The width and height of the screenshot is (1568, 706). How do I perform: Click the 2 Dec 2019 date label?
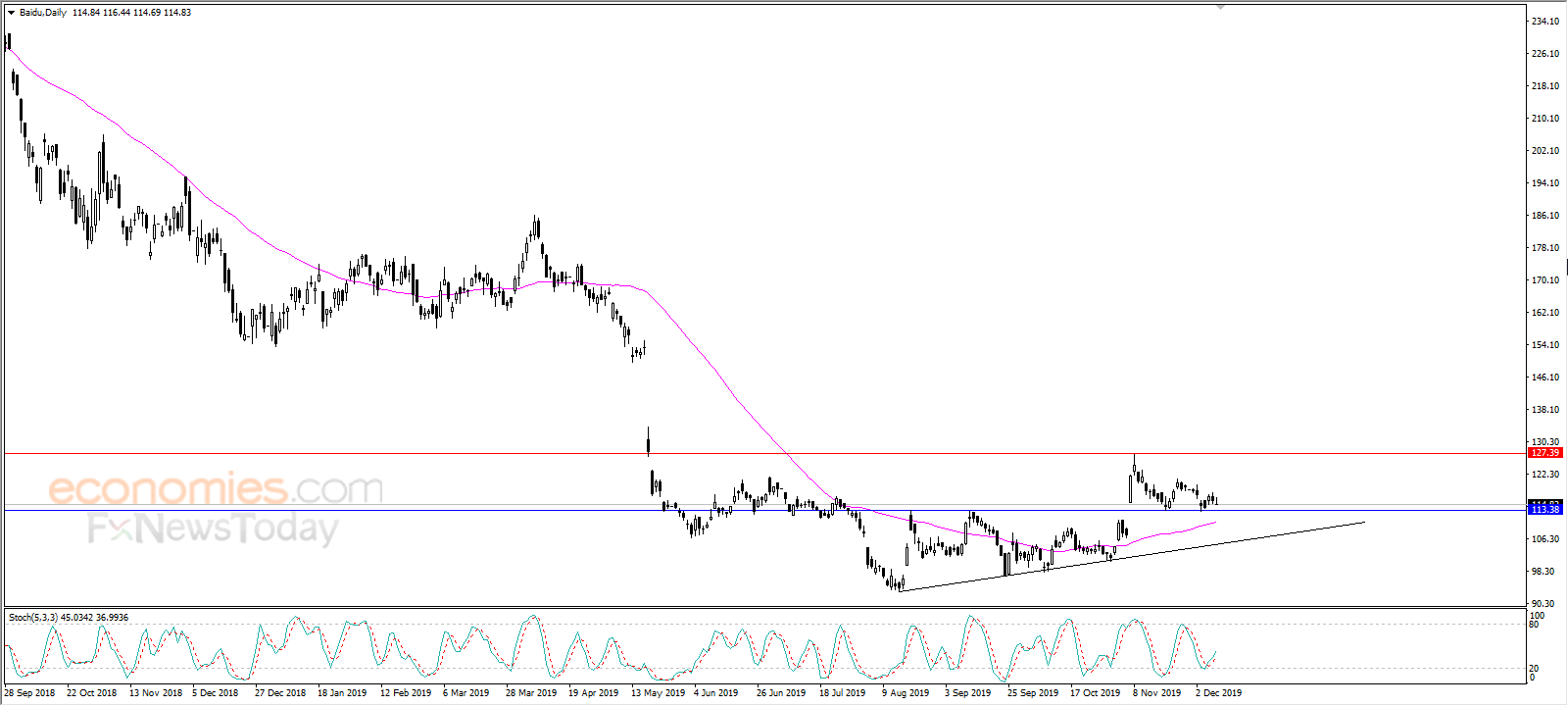[x=1218, y=693]
